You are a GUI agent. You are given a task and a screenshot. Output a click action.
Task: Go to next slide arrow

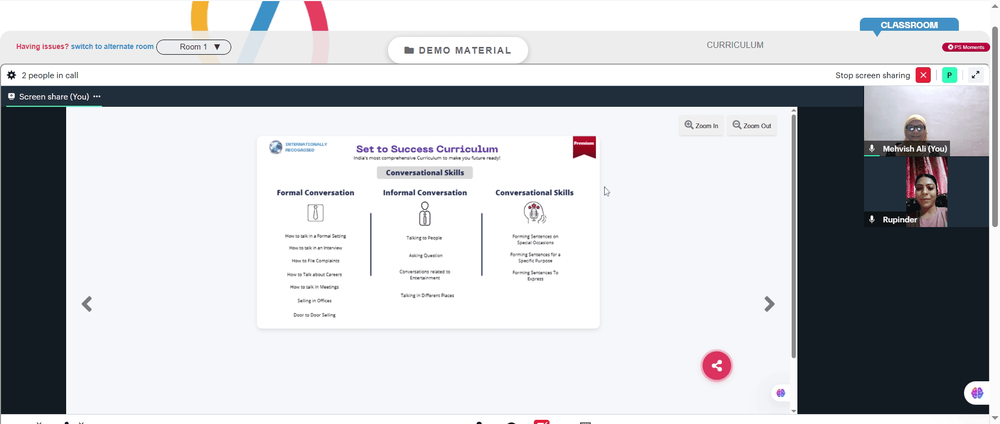point(770,304)
